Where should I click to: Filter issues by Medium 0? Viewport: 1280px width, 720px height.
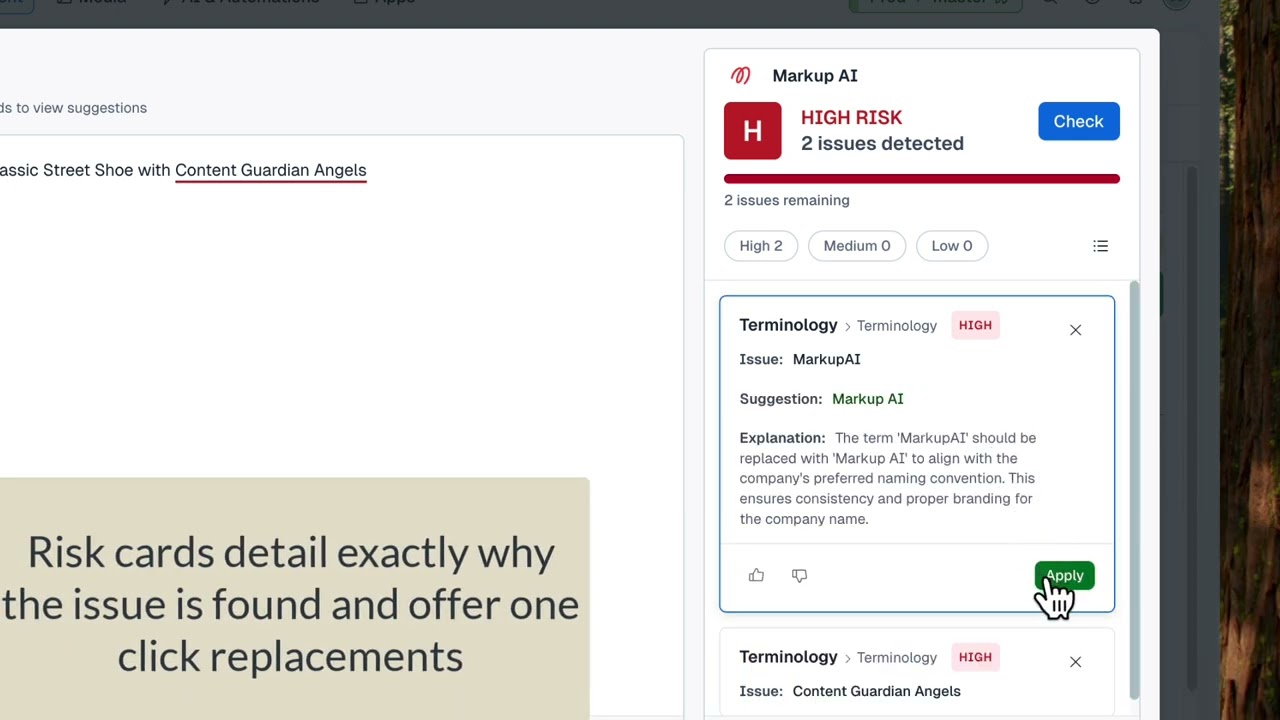tap(857, 246)
